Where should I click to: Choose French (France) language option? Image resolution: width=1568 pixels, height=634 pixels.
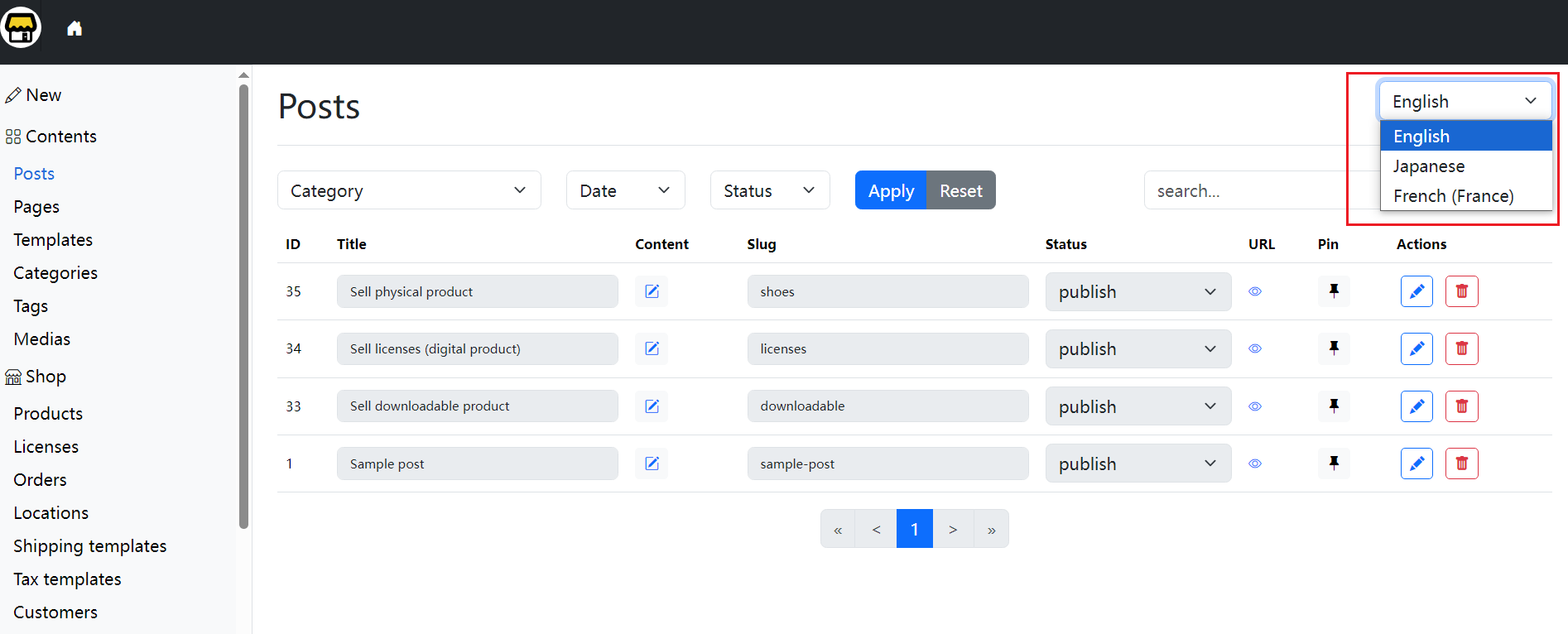coord(1453,196)
